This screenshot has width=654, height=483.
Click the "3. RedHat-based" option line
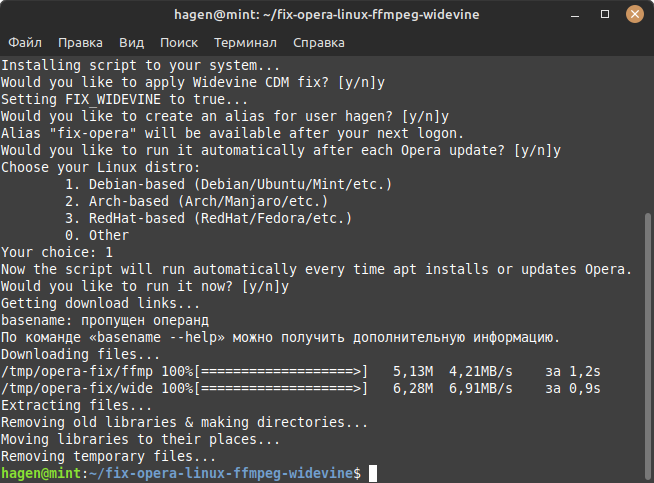209,218
